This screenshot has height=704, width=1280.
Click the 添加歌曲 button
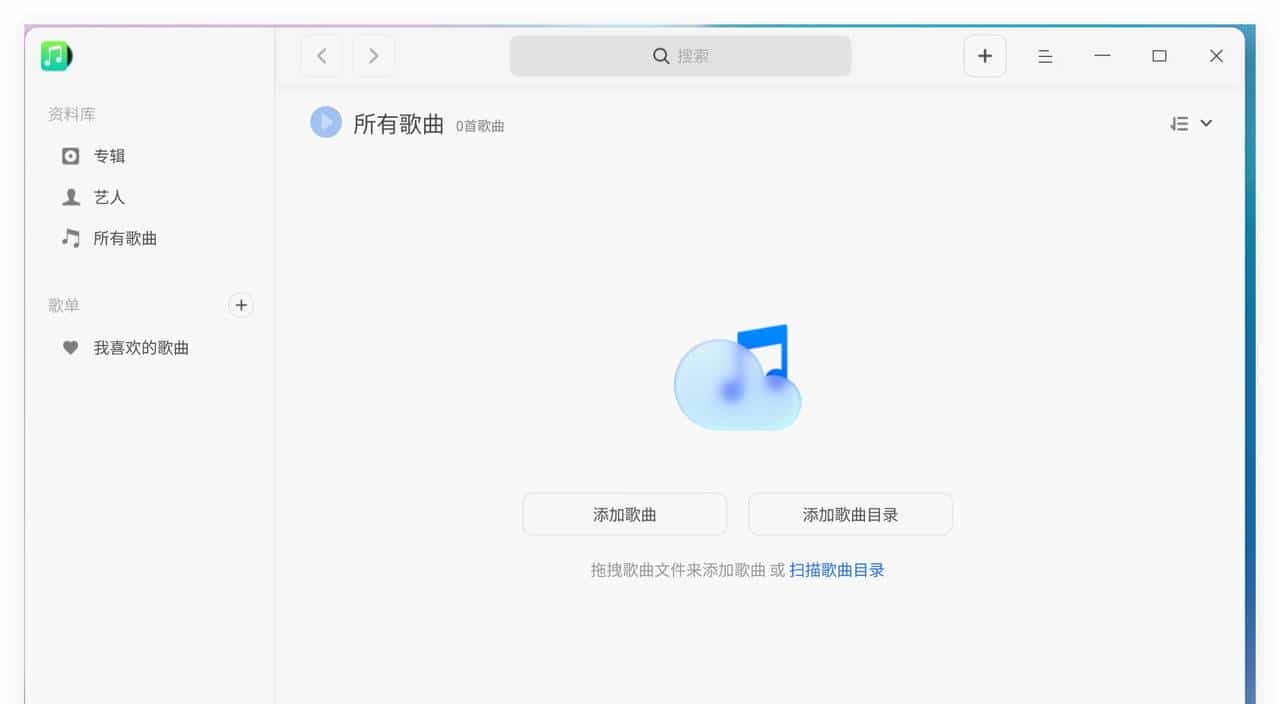[x=624, y=513]
